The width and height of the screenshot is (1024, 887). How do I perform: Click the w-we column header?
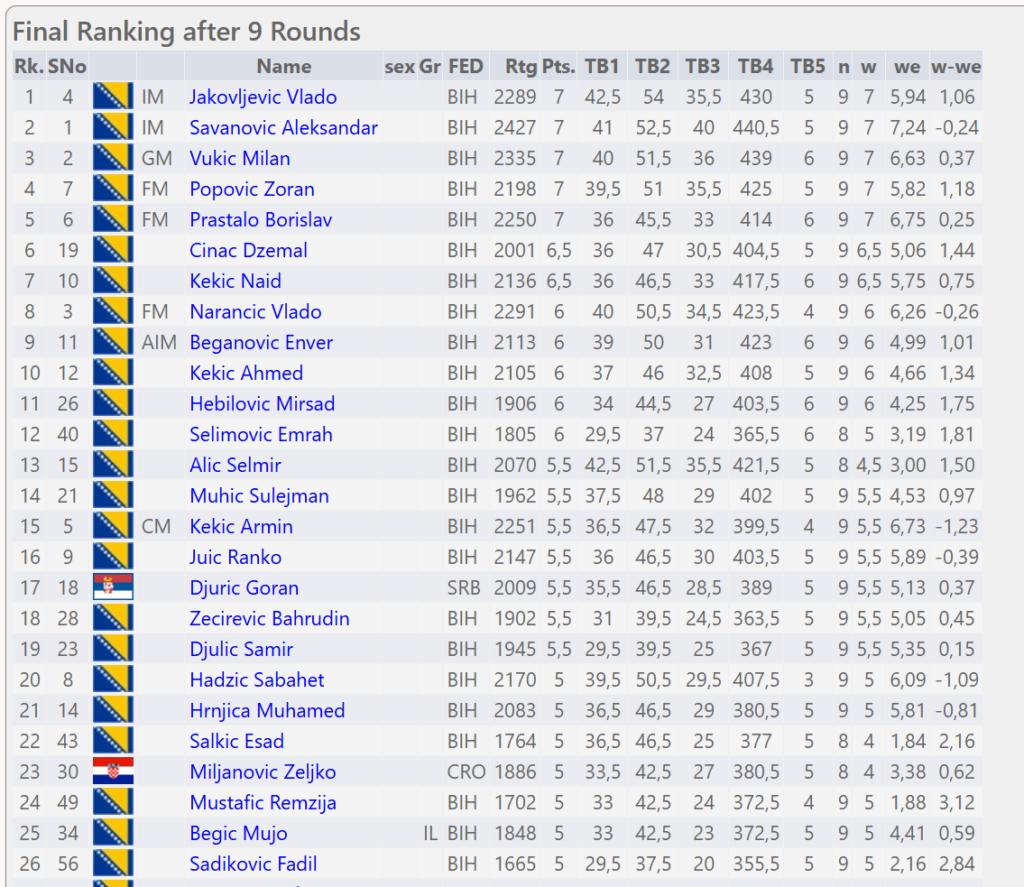click(x=956, y=67)
